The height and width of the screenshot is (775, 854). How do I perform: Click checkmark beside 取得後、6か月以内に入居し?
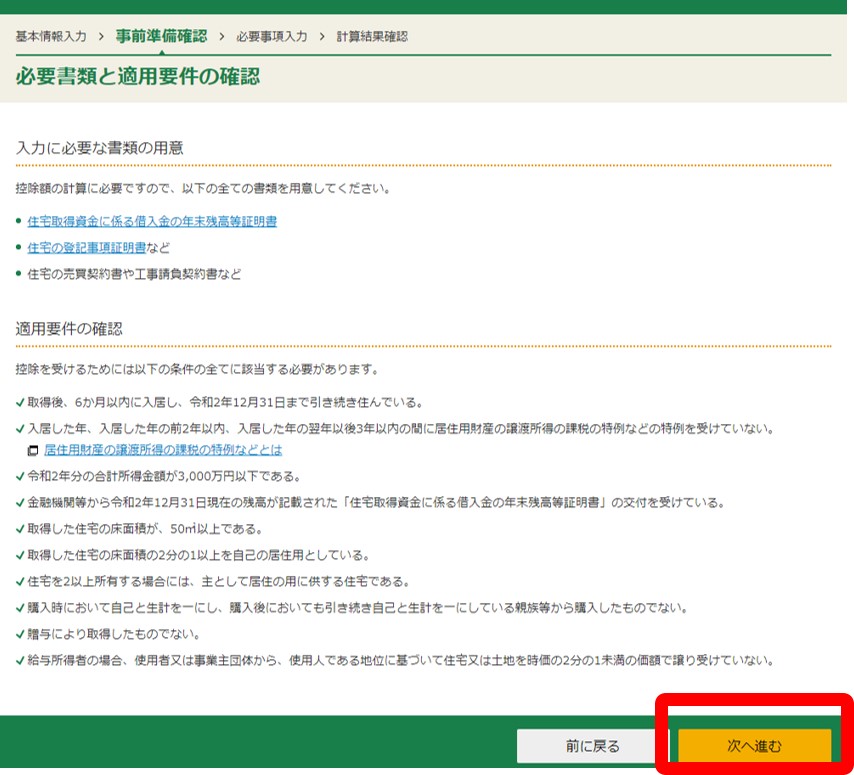point(20,402)
